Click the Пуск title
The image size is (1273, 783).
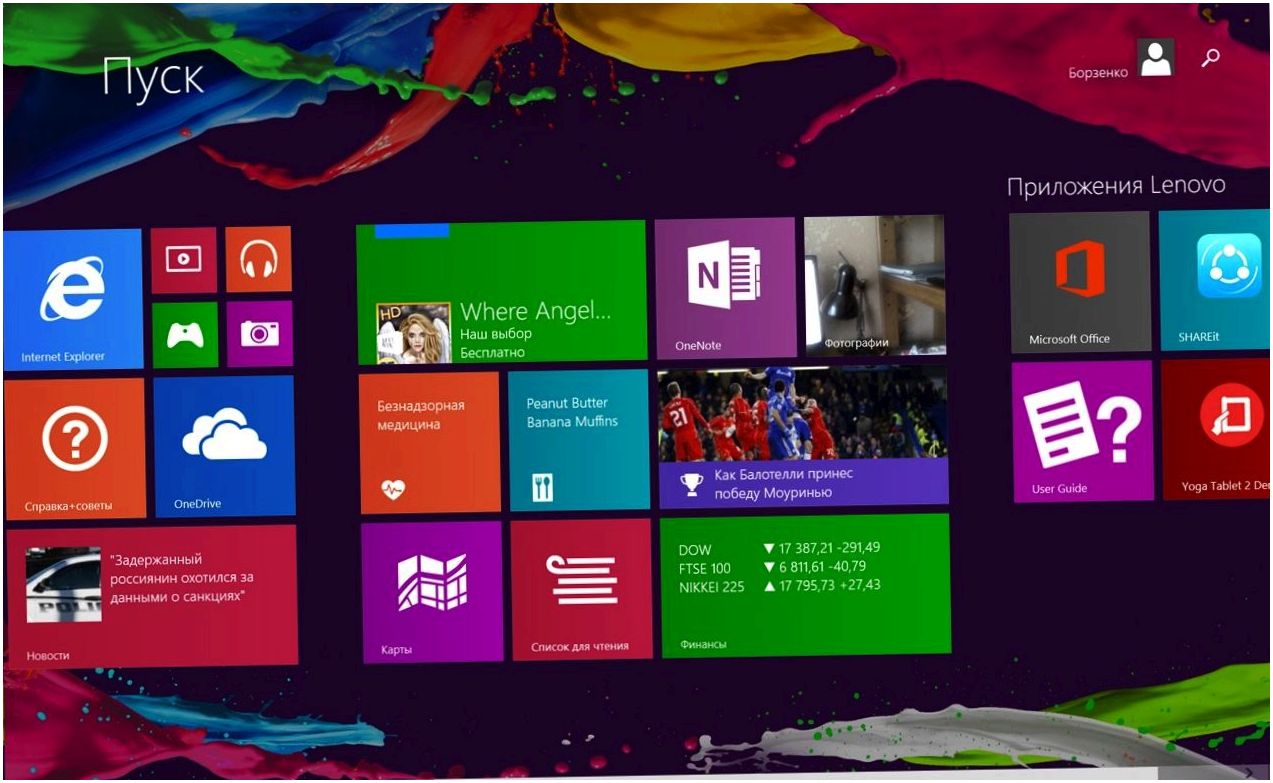(153, 77)
